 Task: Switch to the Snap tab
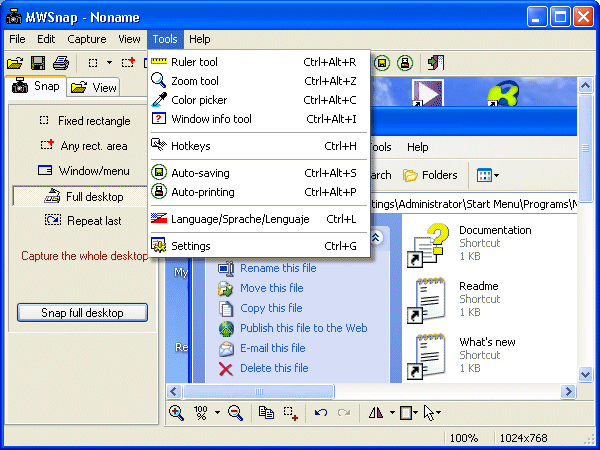click(36, 86)
